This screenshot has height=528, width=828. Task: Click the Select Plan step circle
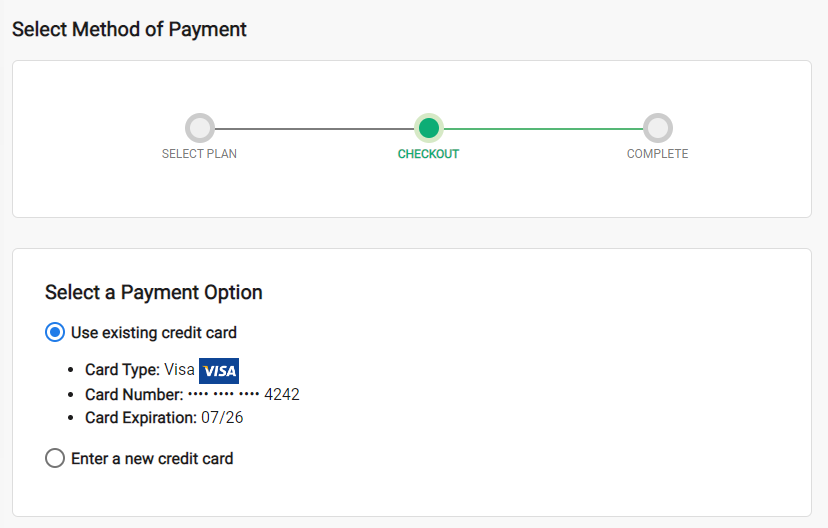[x=200, y=128]
